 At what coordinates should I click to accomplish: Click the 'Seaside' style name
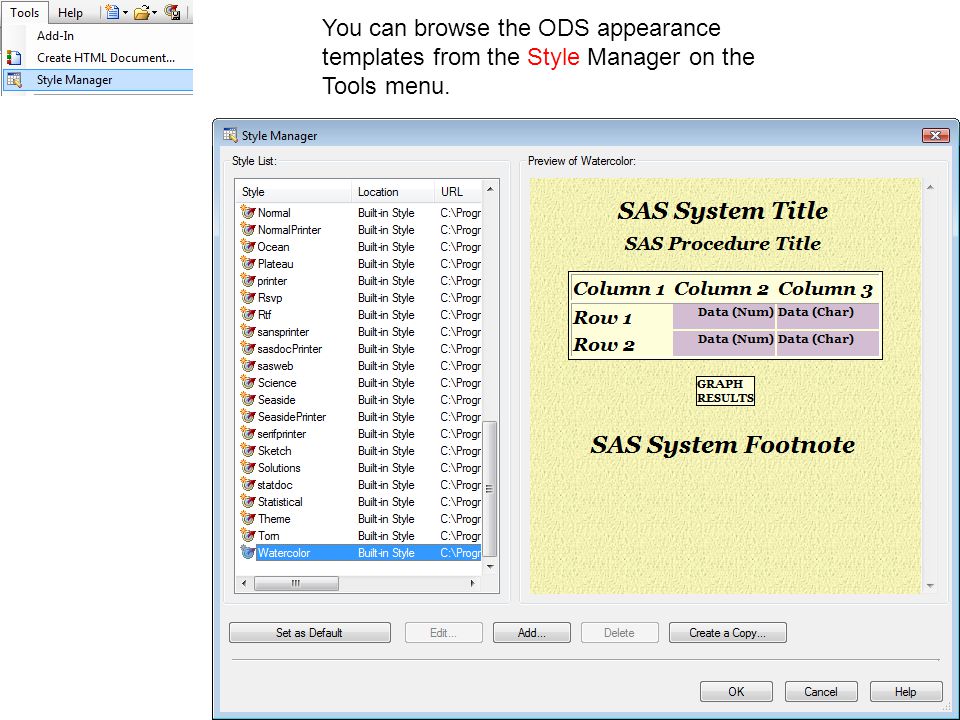pyautogui.click(x=276, y=400)
